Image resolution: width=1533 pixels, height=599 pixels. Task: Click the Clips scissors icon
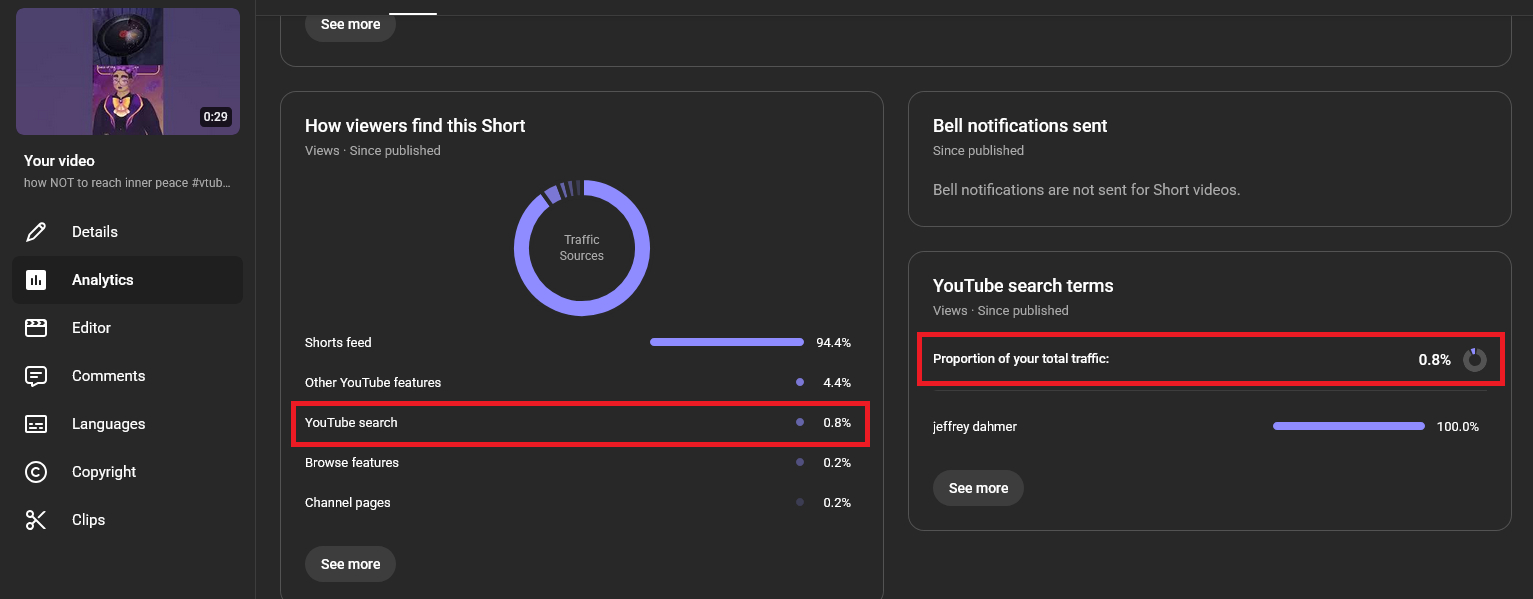pos(36,520)
